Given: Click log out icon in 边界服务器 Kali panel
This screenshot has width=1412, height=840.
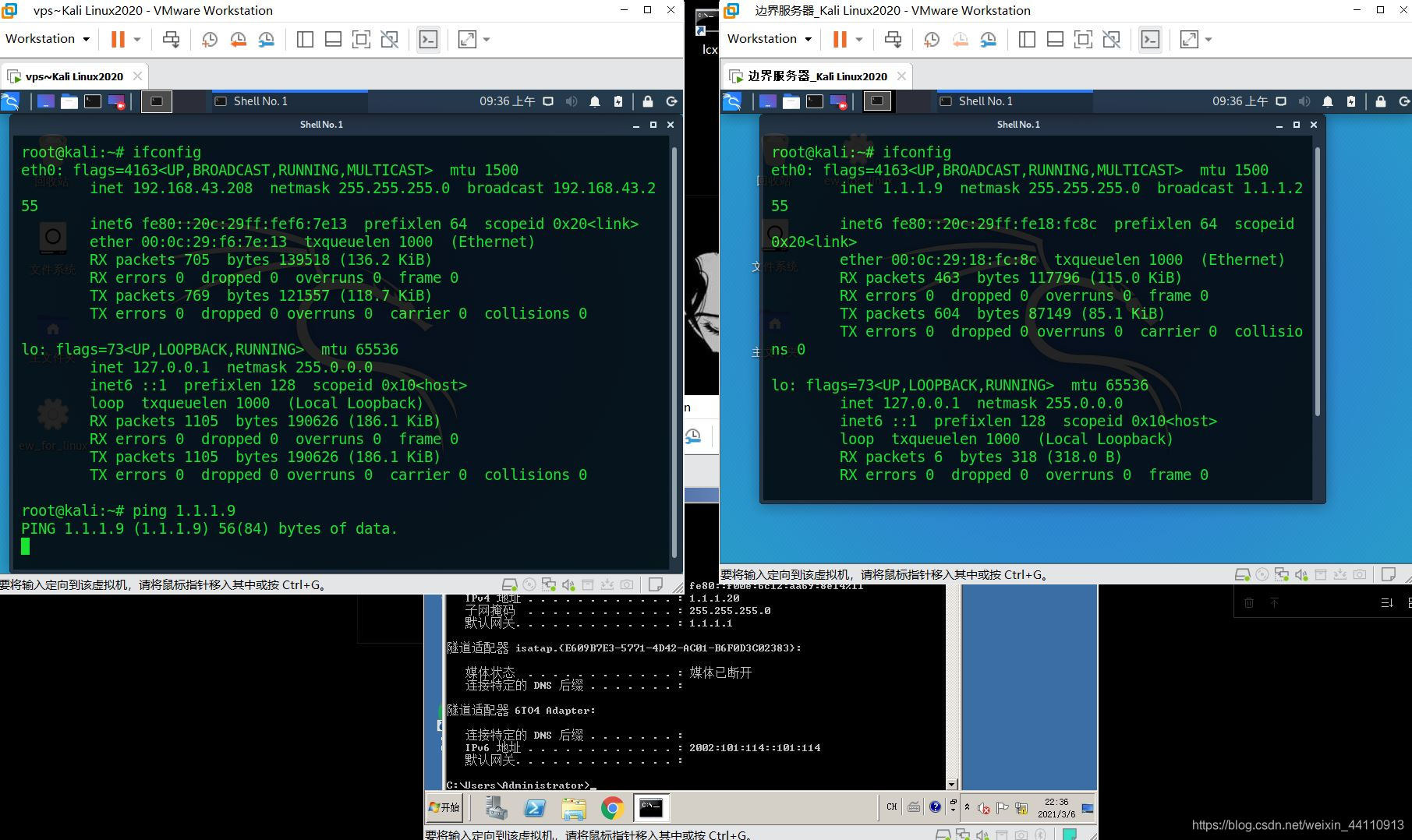Looking at the screenshot, I should click(1404, 101).
